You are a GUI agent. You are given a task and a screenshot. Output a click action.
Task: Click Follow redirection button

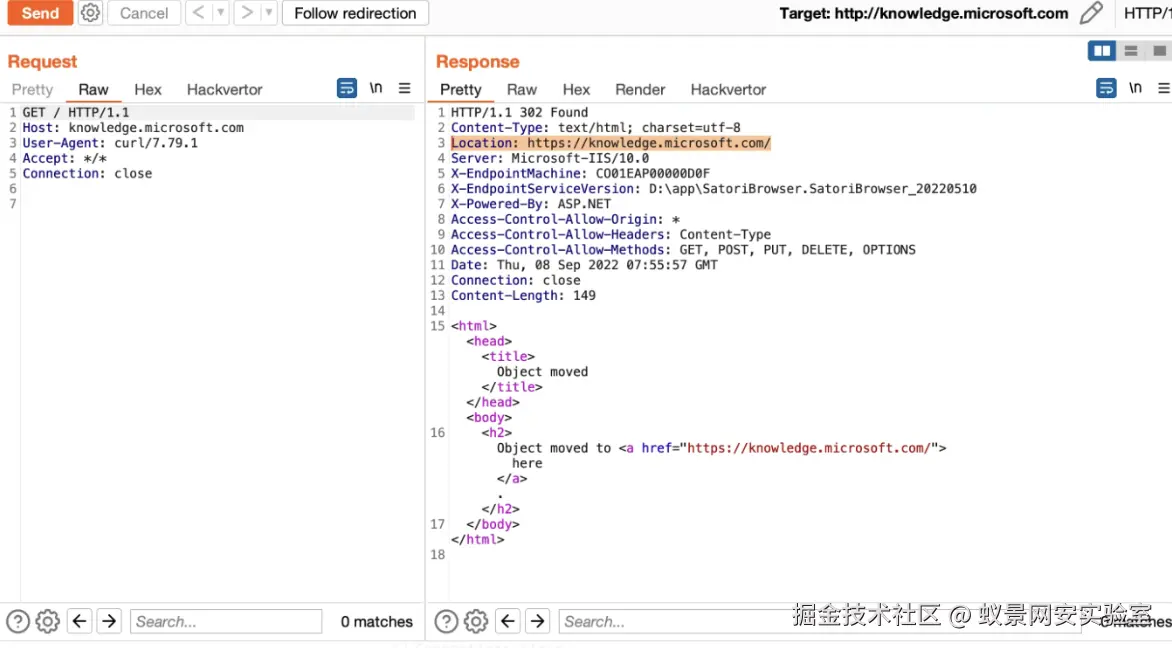355,13
